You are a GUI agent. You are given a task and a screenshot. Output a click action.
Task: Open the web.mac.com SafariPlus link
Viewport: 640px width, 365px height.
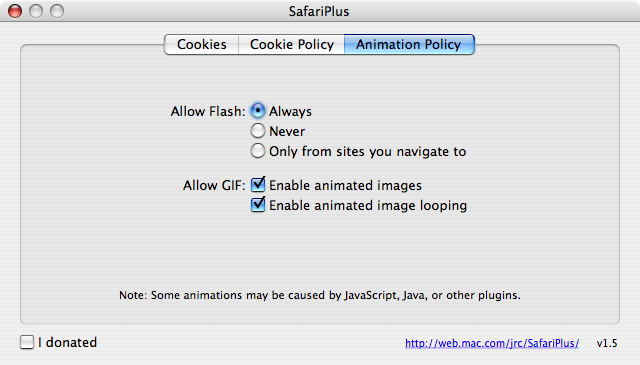(492, 343)
